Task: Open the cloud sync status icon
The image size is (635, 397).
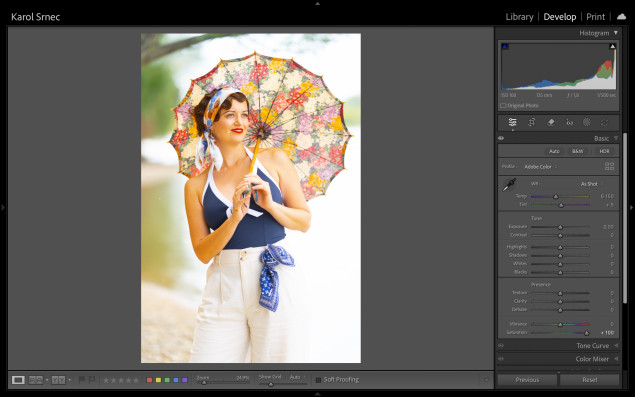Action: (621, 17)
